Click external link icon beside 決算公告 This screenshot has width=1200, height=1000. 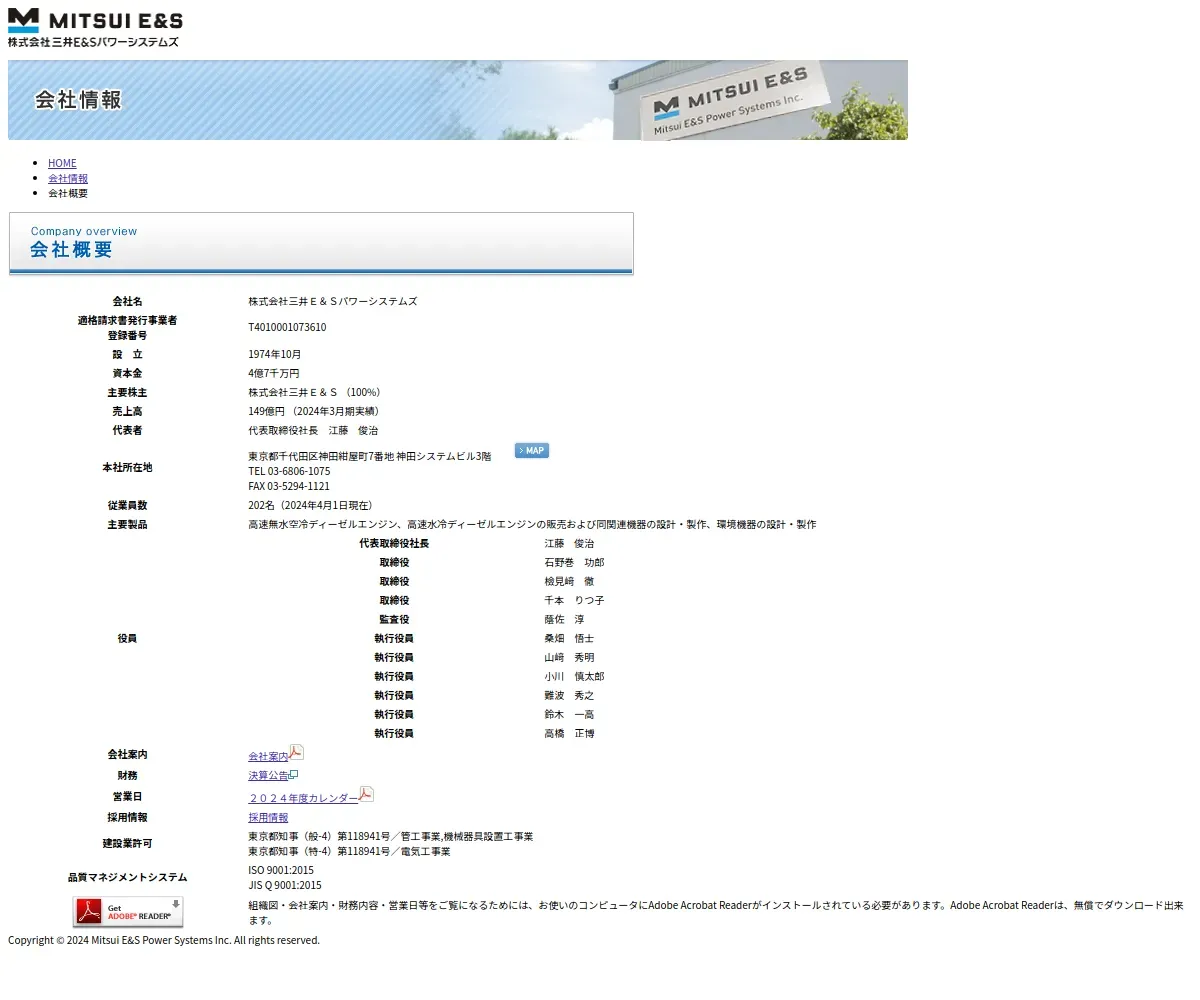pos(293,775)
